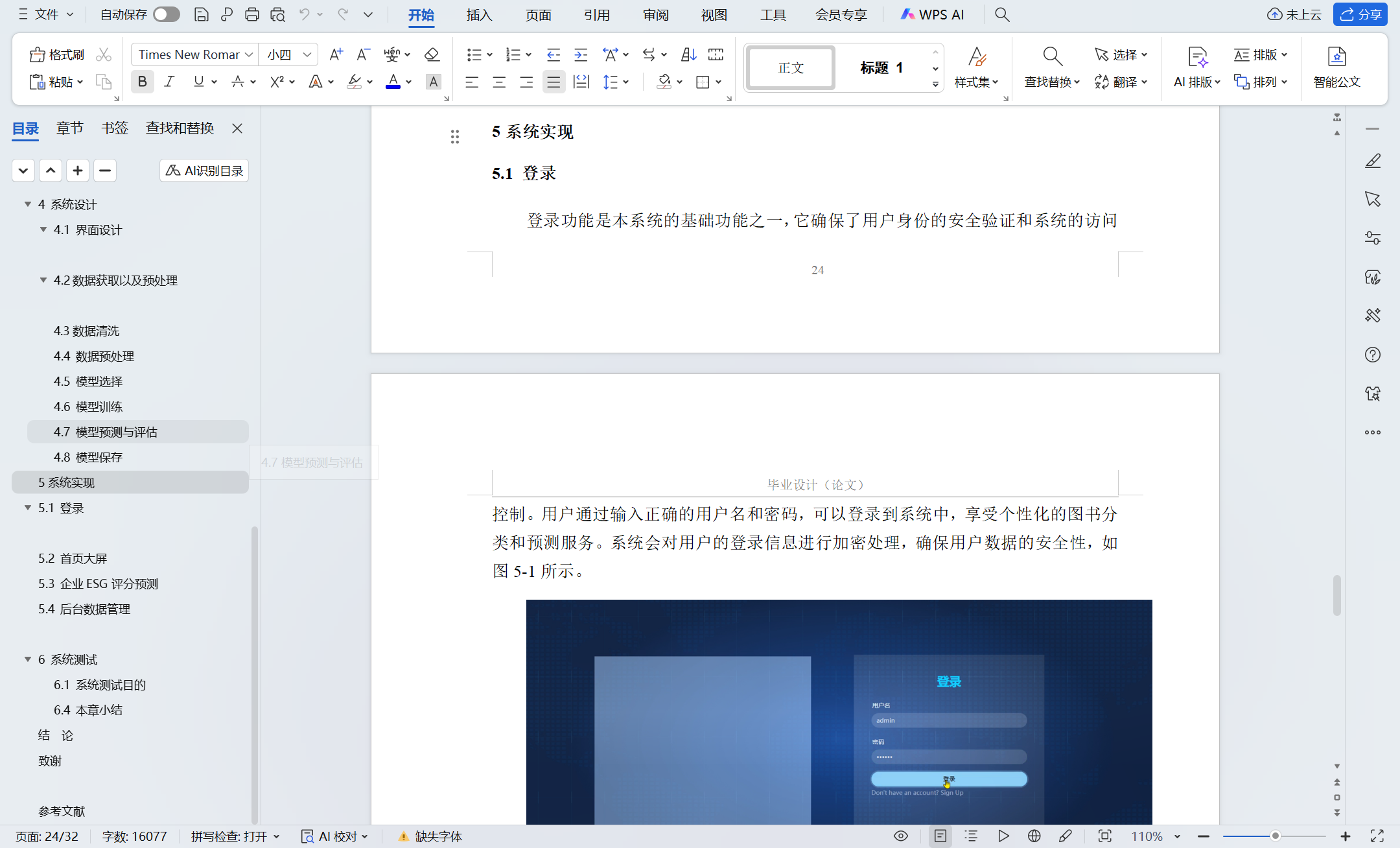This screenshot has height=848, width=1400.
Task: Open the line spacing dropdown
Action: 625,82
